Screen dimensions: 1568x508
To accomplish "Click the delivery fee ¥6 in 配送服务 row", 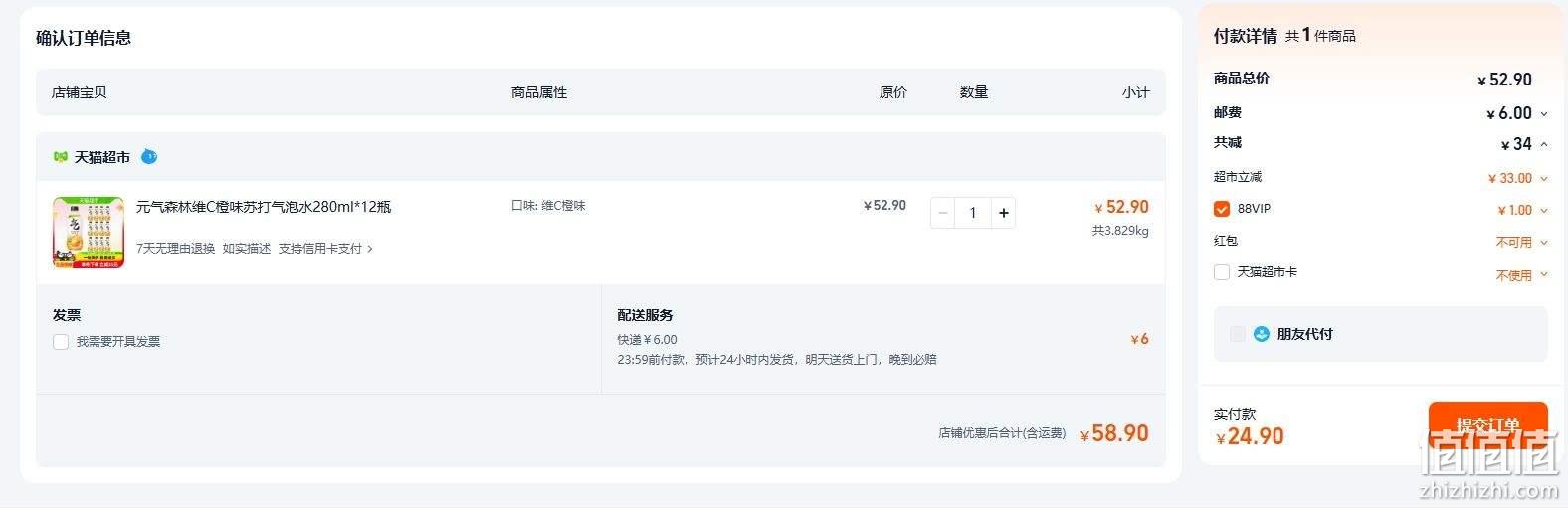I will (x=1140, y=339).
